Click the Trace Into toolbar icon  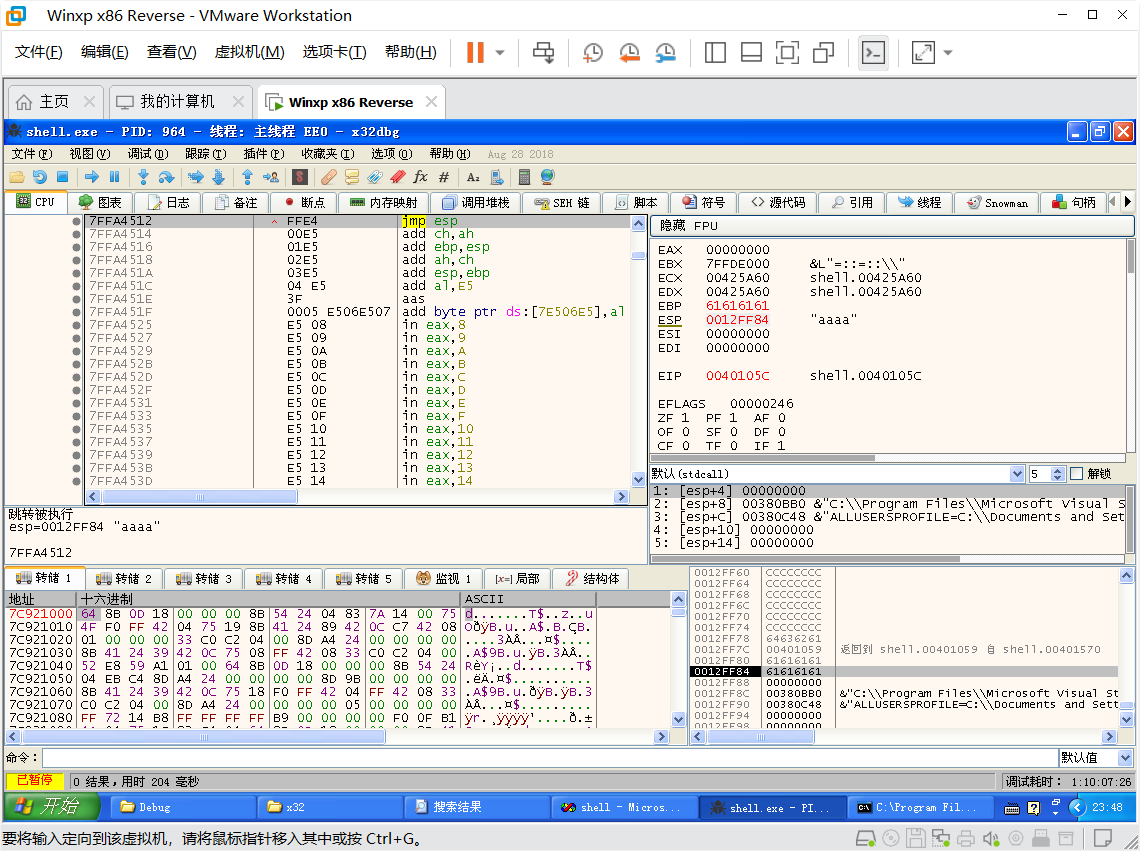point(196,177)
